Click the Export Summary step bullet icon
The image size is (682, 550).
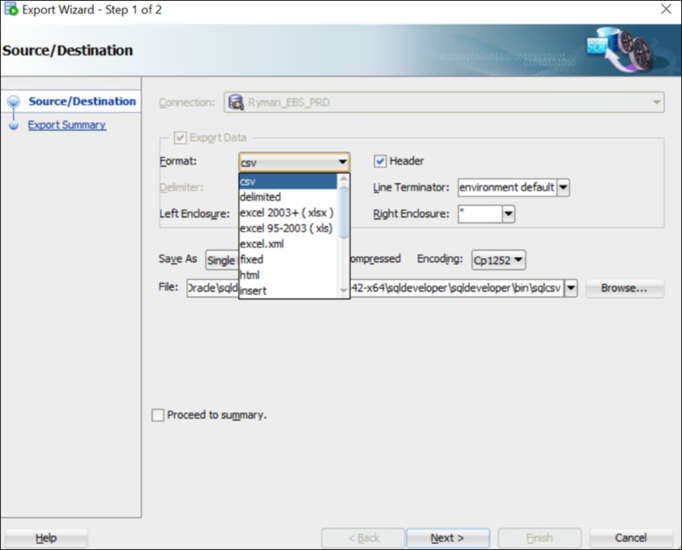pyautogui.click(x=13, y=126)
